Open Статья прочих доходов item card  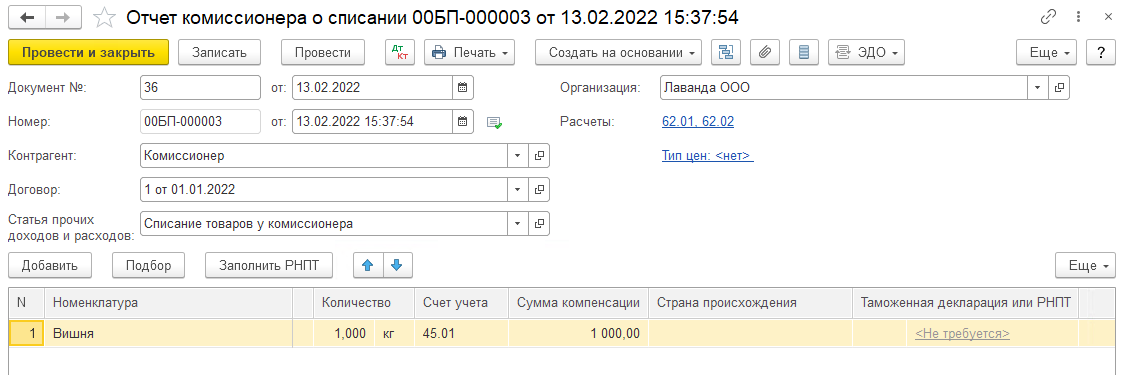540,223
